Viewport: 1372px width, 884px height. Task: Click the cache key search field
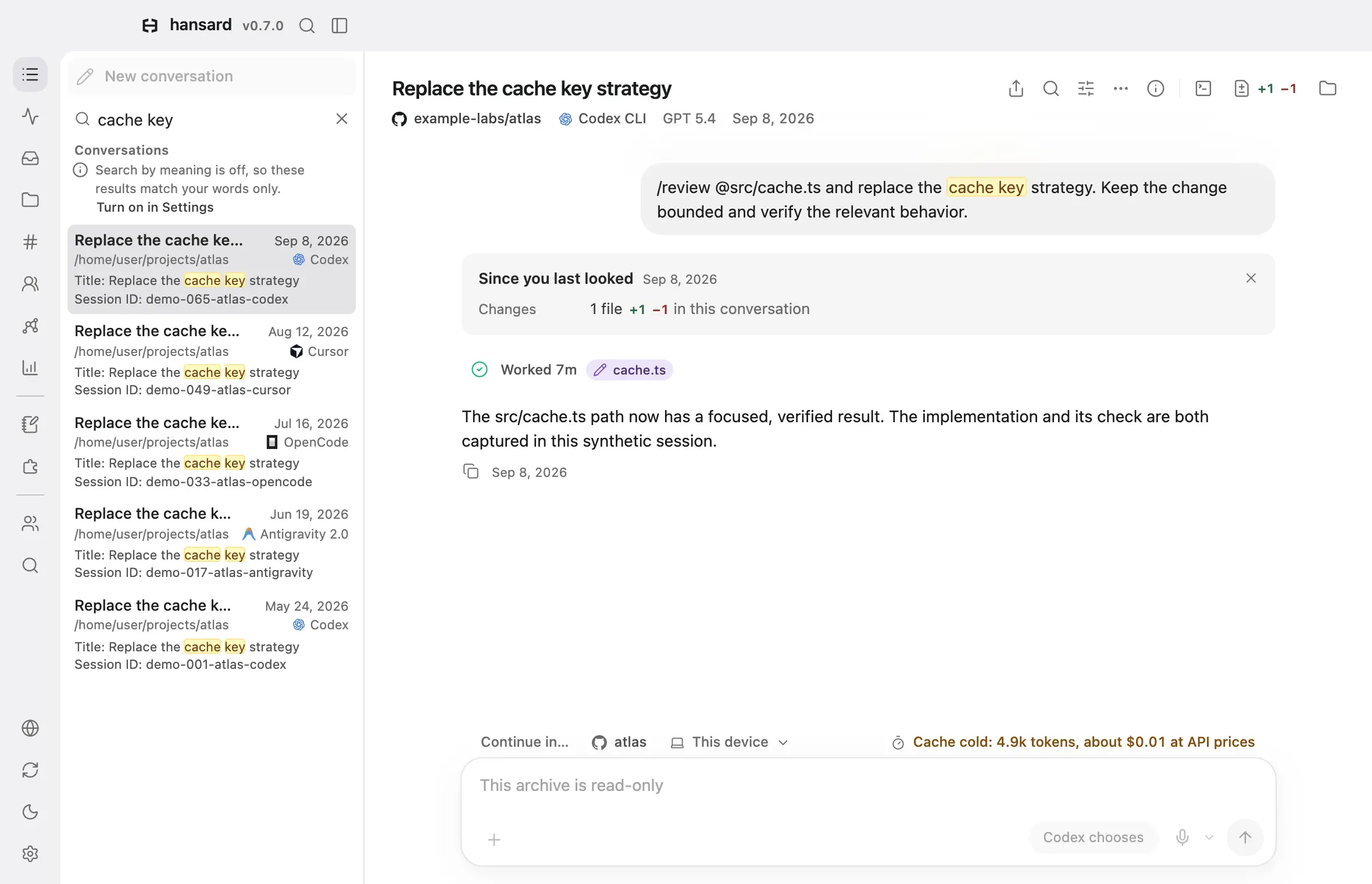click(x=212, y=119)
